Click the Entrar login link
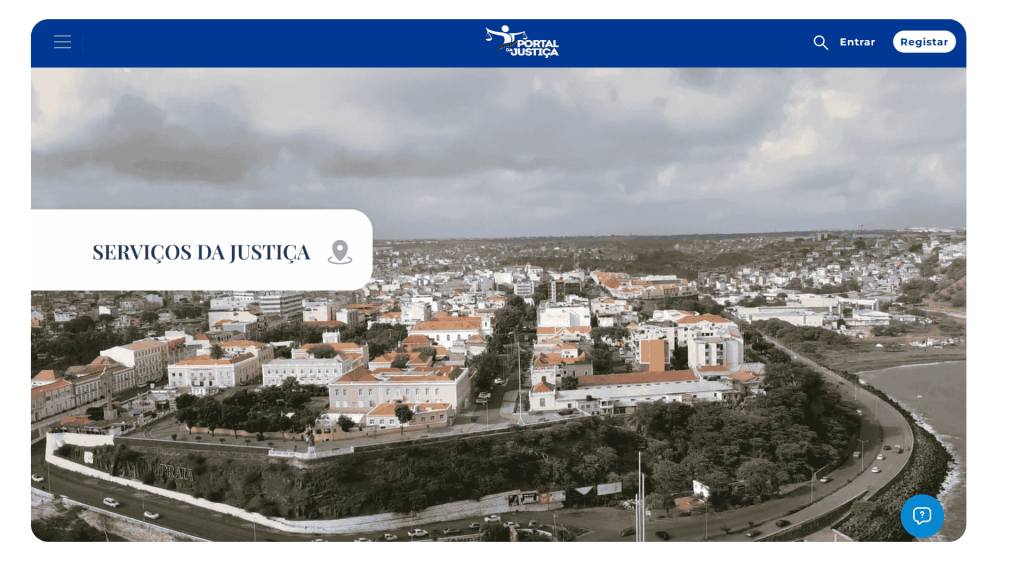The width and height of the screenshot is (1024, 576). (x=857, y=42)
